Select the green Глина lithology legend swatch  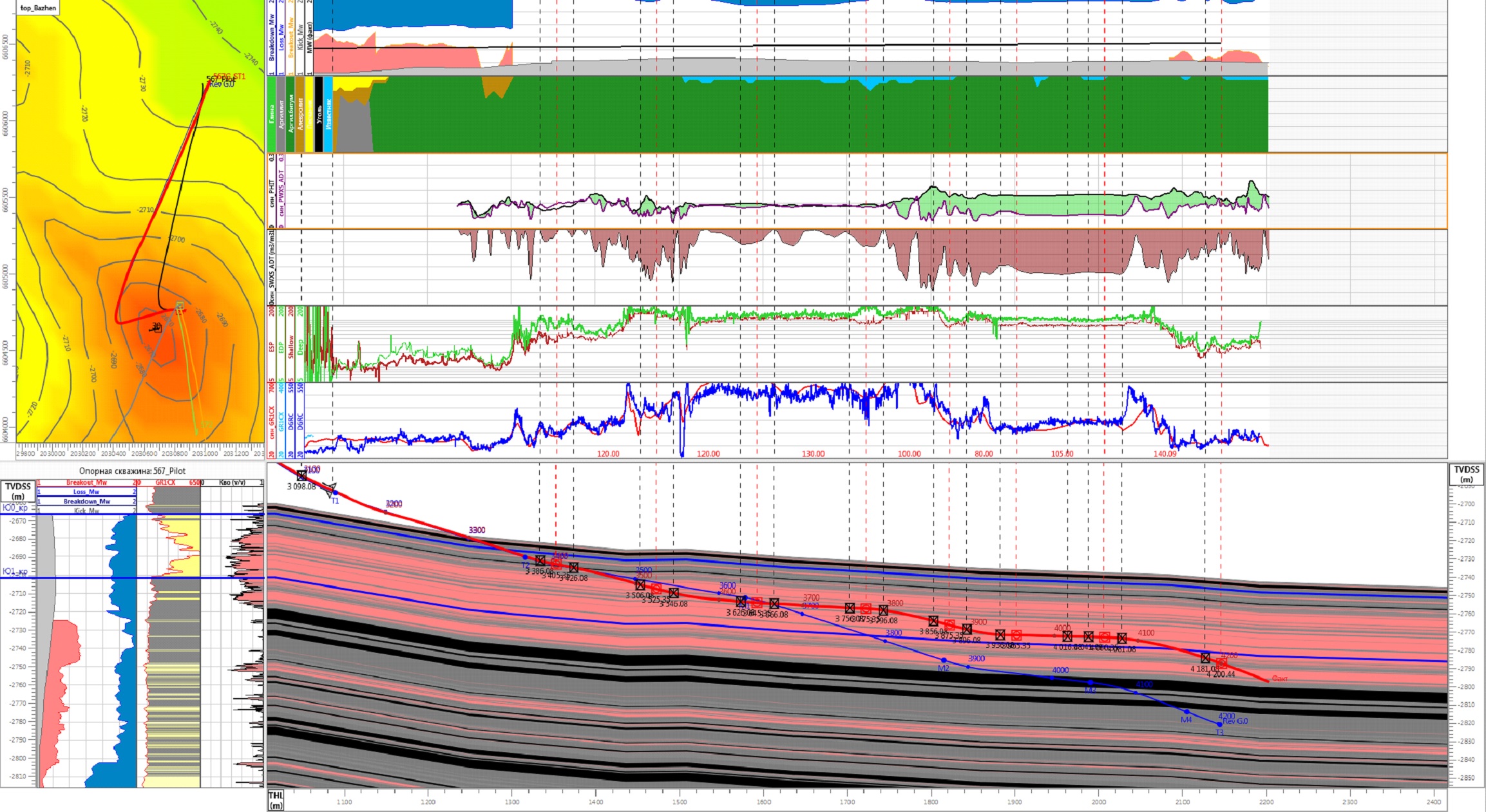[x=272, y=114]
